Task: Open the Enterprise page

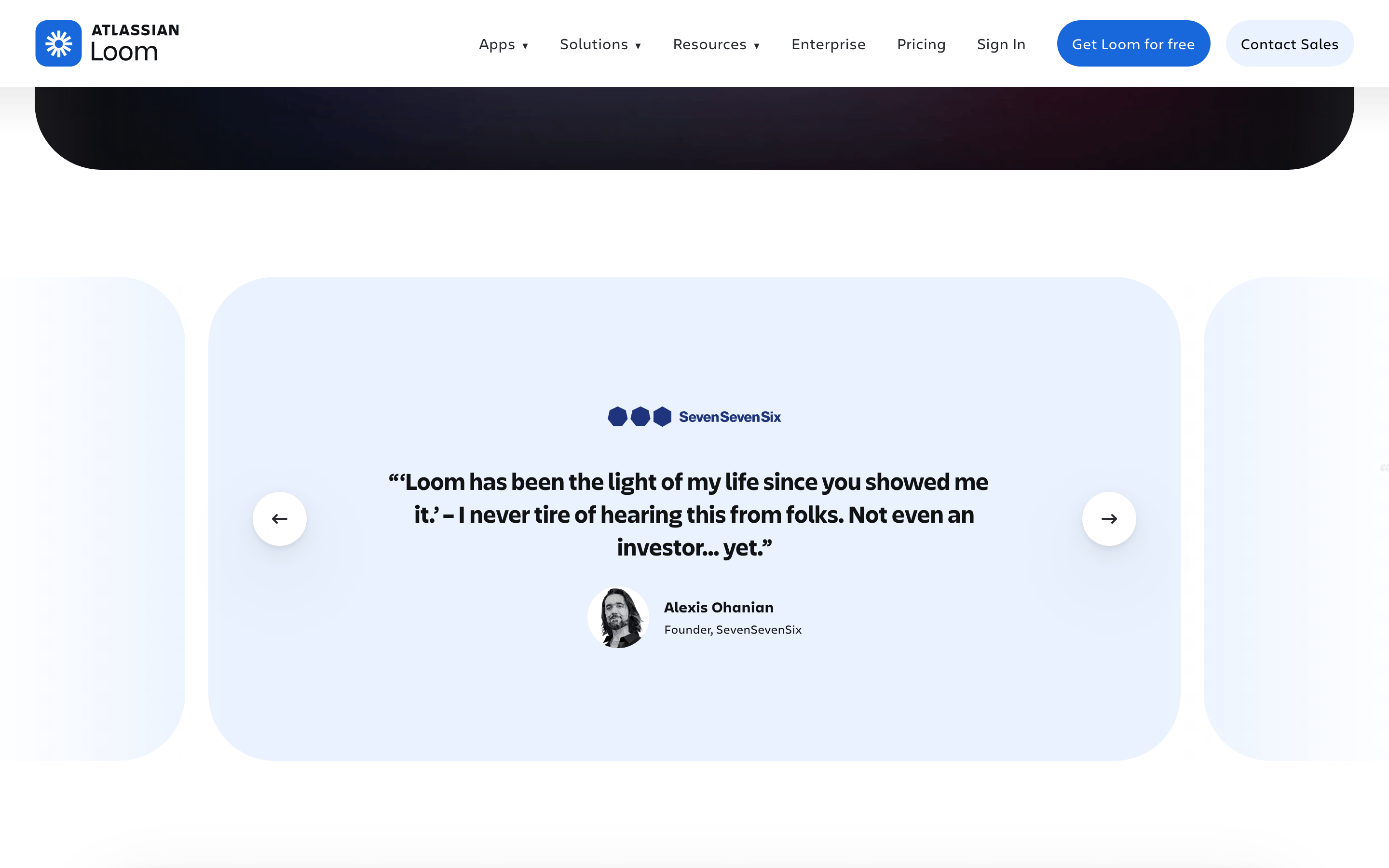Action: [x=828, y=44]
